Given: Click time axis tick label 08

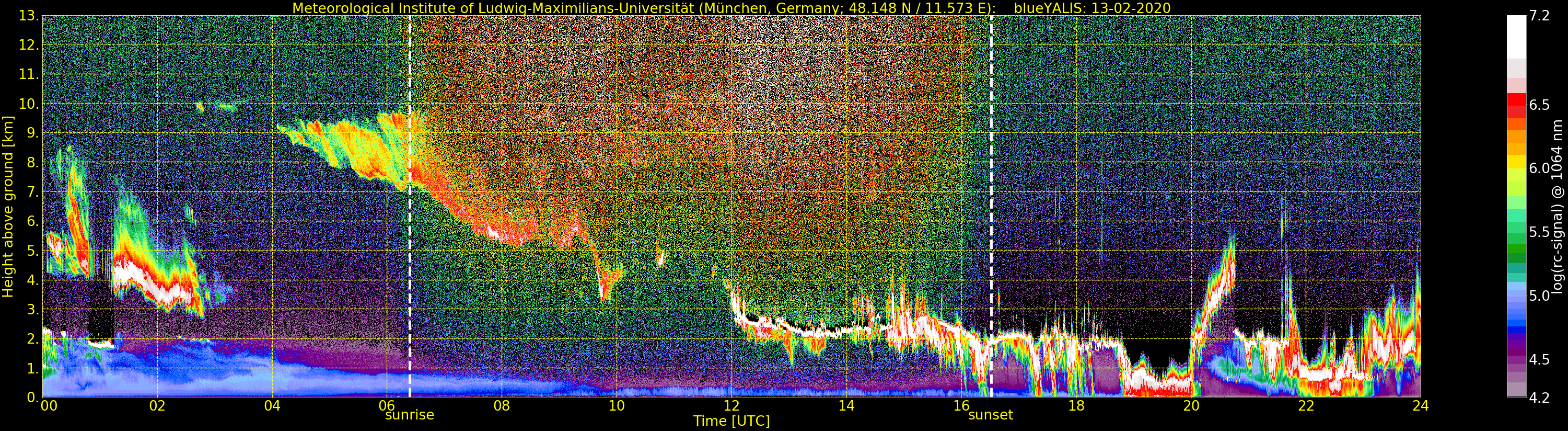Looking at the screenshot, I should click(x=502, y=406).
